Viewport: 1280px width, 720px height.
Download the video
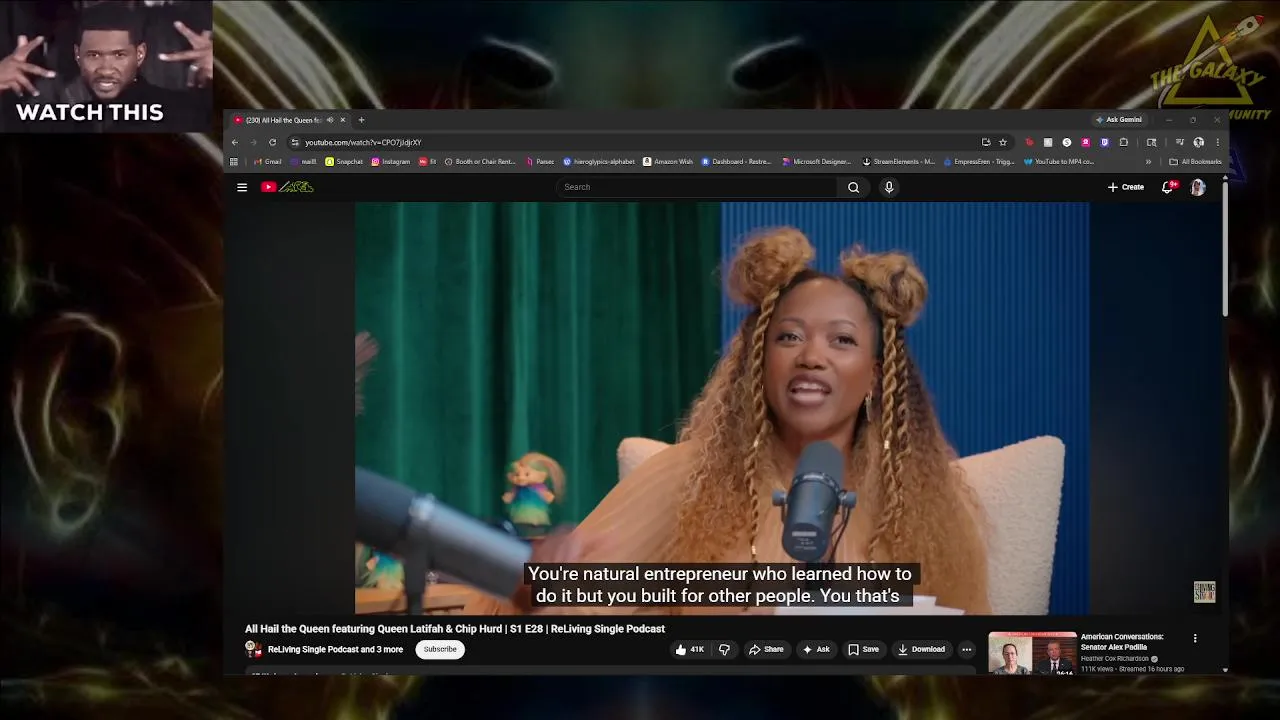pos(921,649)
